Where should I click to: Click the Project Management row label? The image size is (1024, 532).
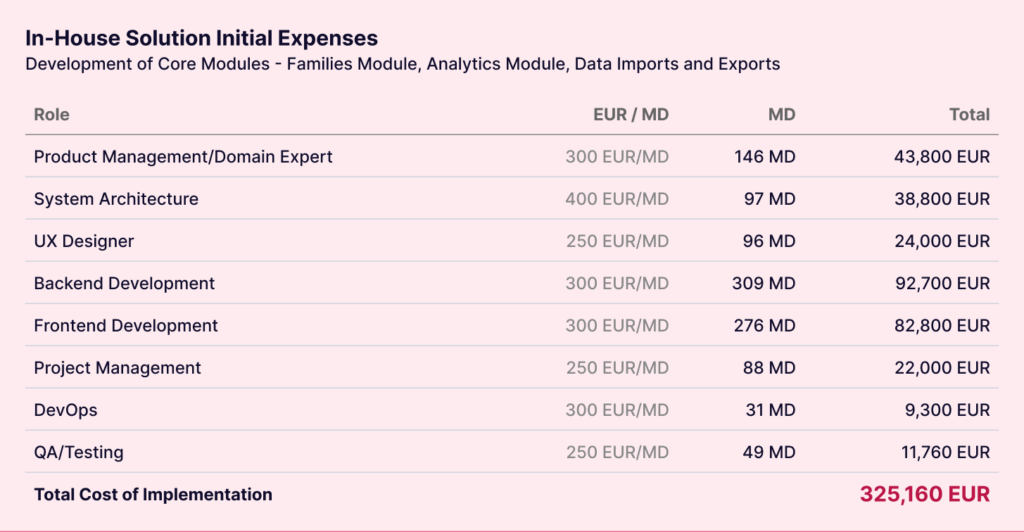117,368
